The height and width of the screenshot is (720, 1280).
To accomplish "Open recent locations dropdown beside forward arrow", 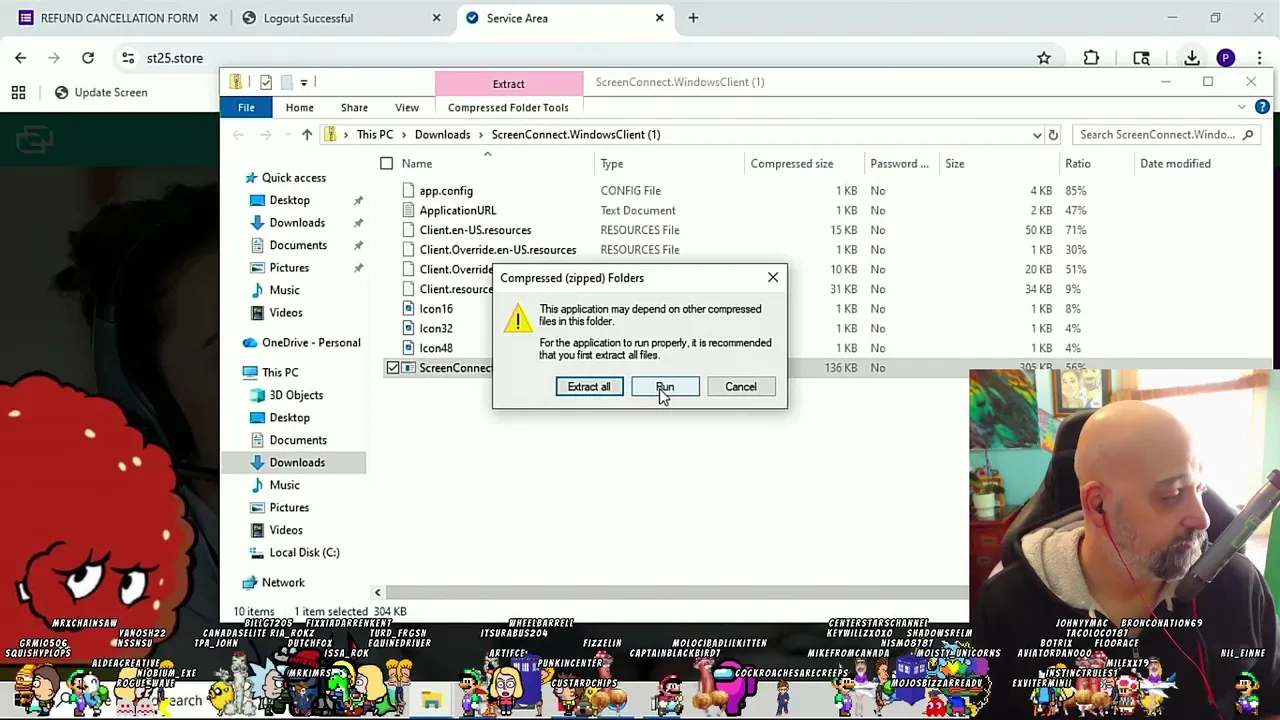I will click(x=287, y=135).
